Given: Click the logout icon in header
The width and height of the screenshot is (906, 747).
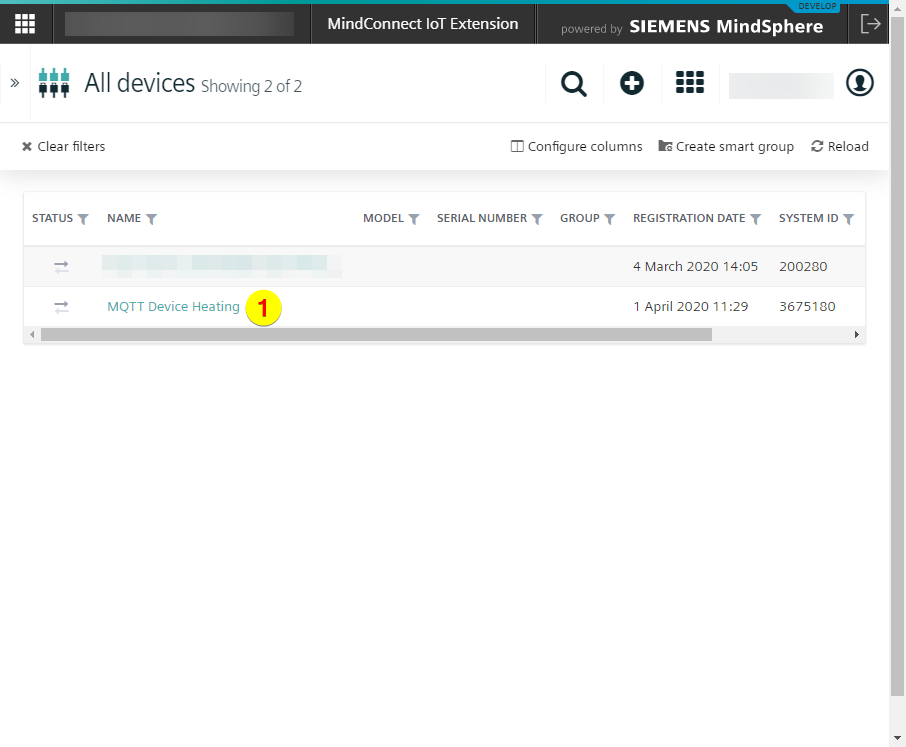Looking at the screenshot, I should [x=870, y=24].
